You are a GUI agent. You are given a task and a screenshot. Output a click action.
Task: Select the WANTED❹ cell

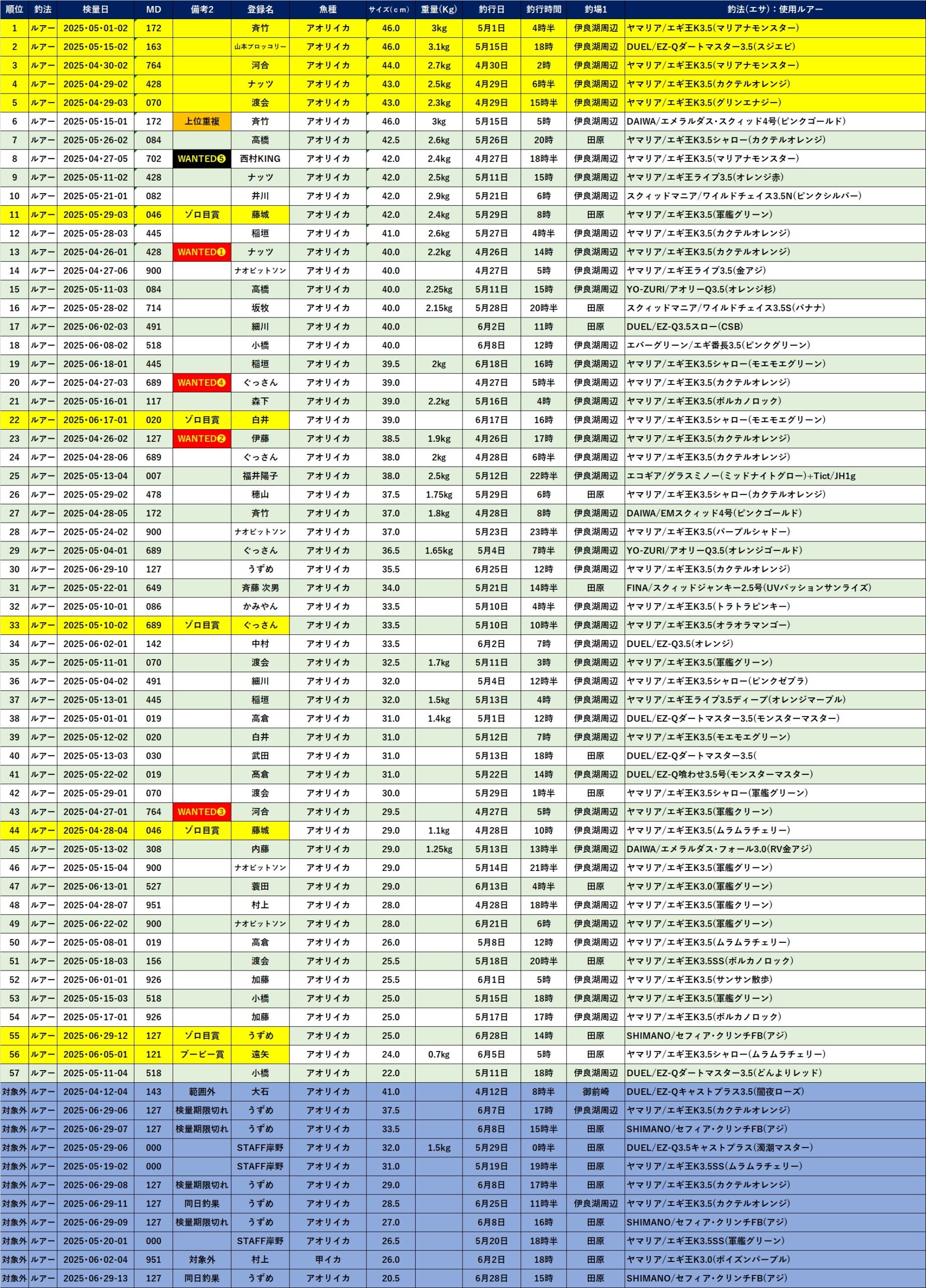pyautogui.click(x=202, y=383)
